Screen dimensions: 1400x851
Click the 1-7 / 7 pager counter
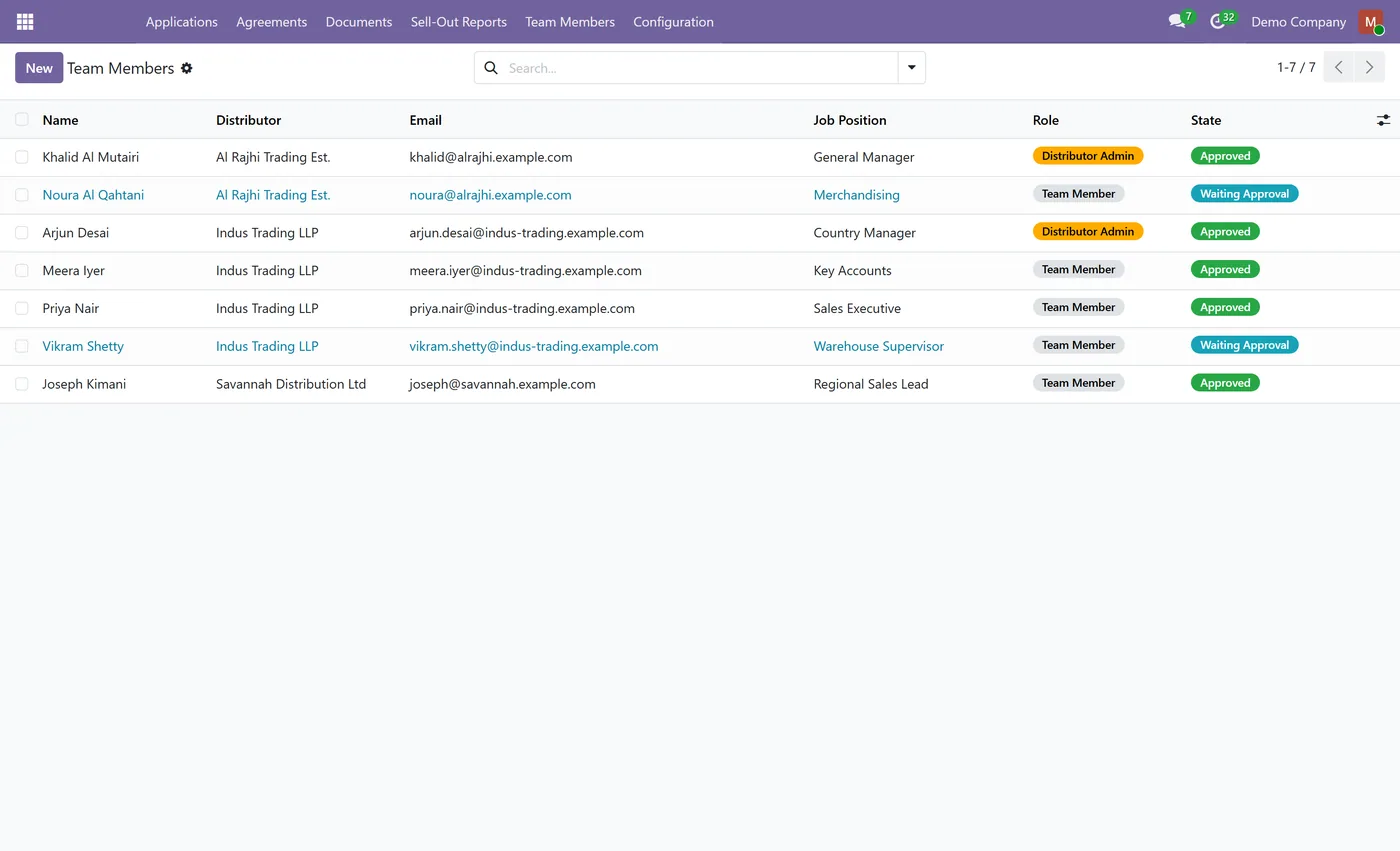1296,68
